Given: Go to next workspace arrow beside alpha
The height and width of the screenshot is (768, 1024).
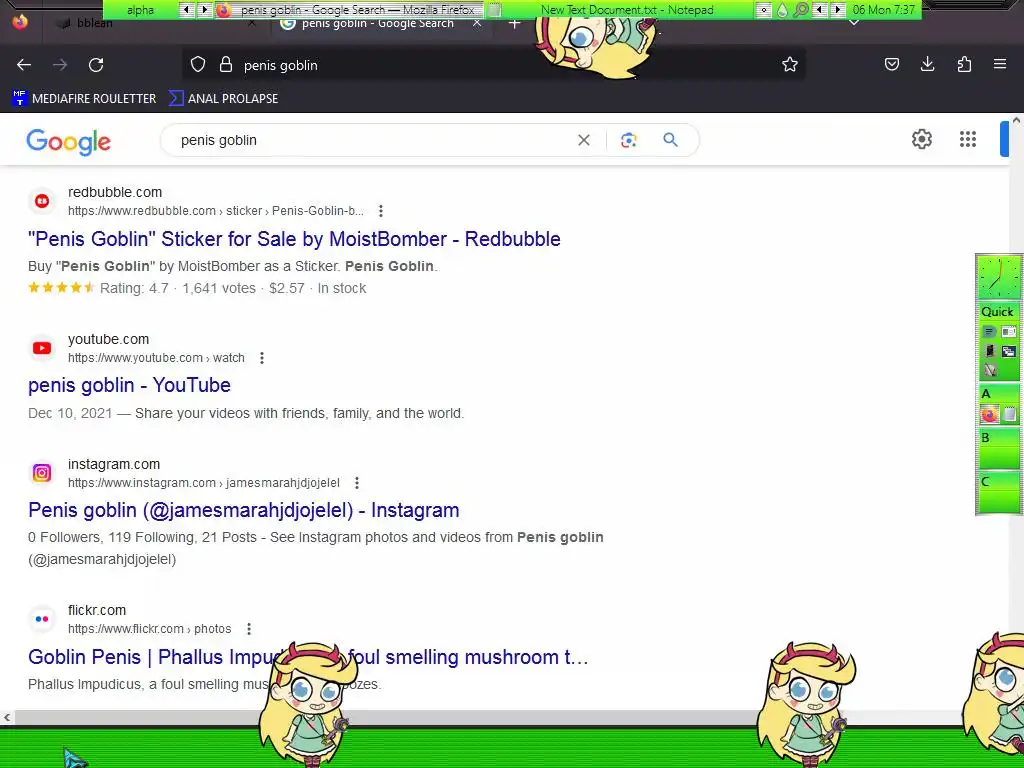Looking at the screenshot, I should (x=204, y=10).
